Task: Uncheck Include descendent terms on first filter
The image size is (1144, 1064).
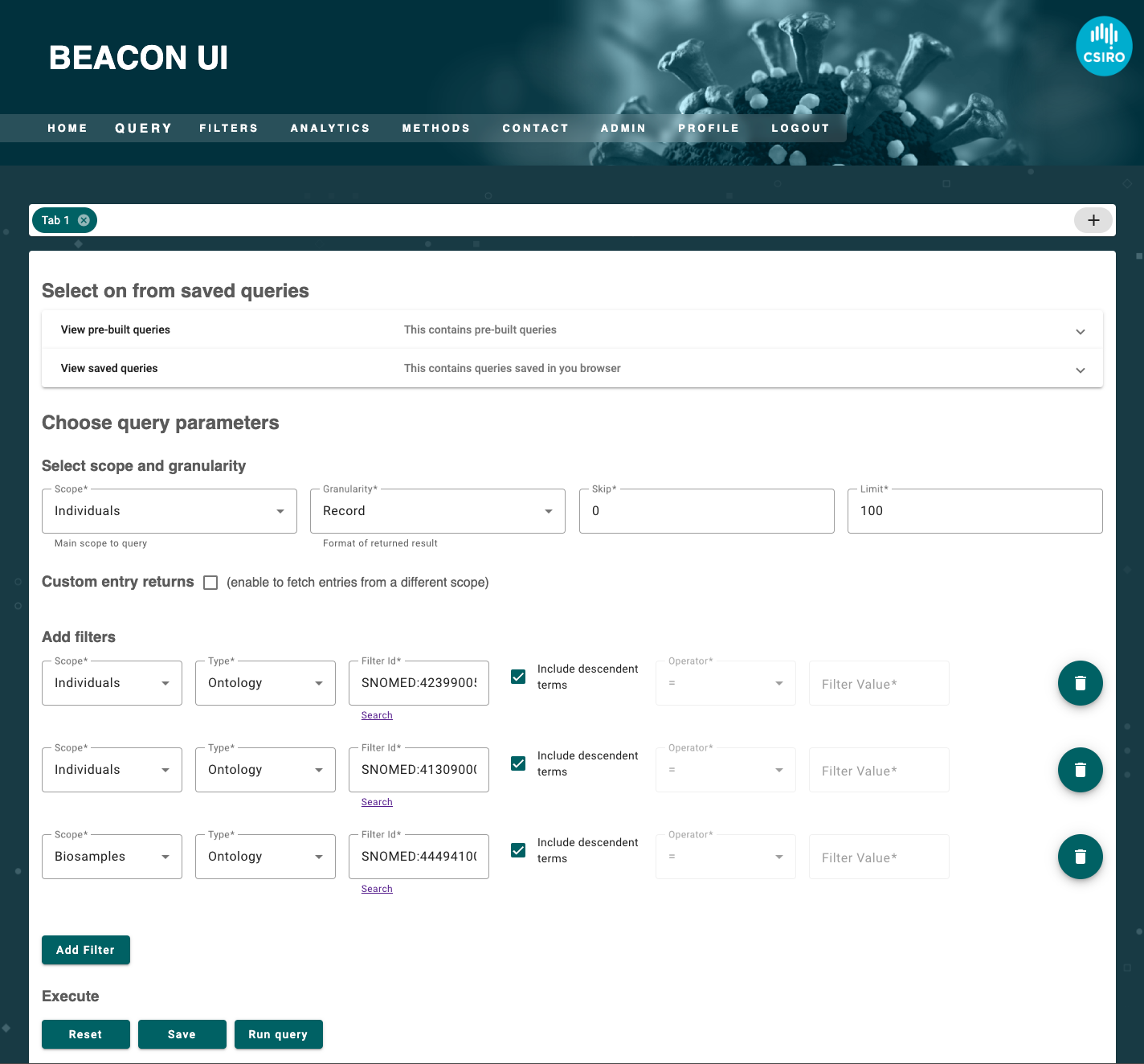Action: (x=519, y=677)
